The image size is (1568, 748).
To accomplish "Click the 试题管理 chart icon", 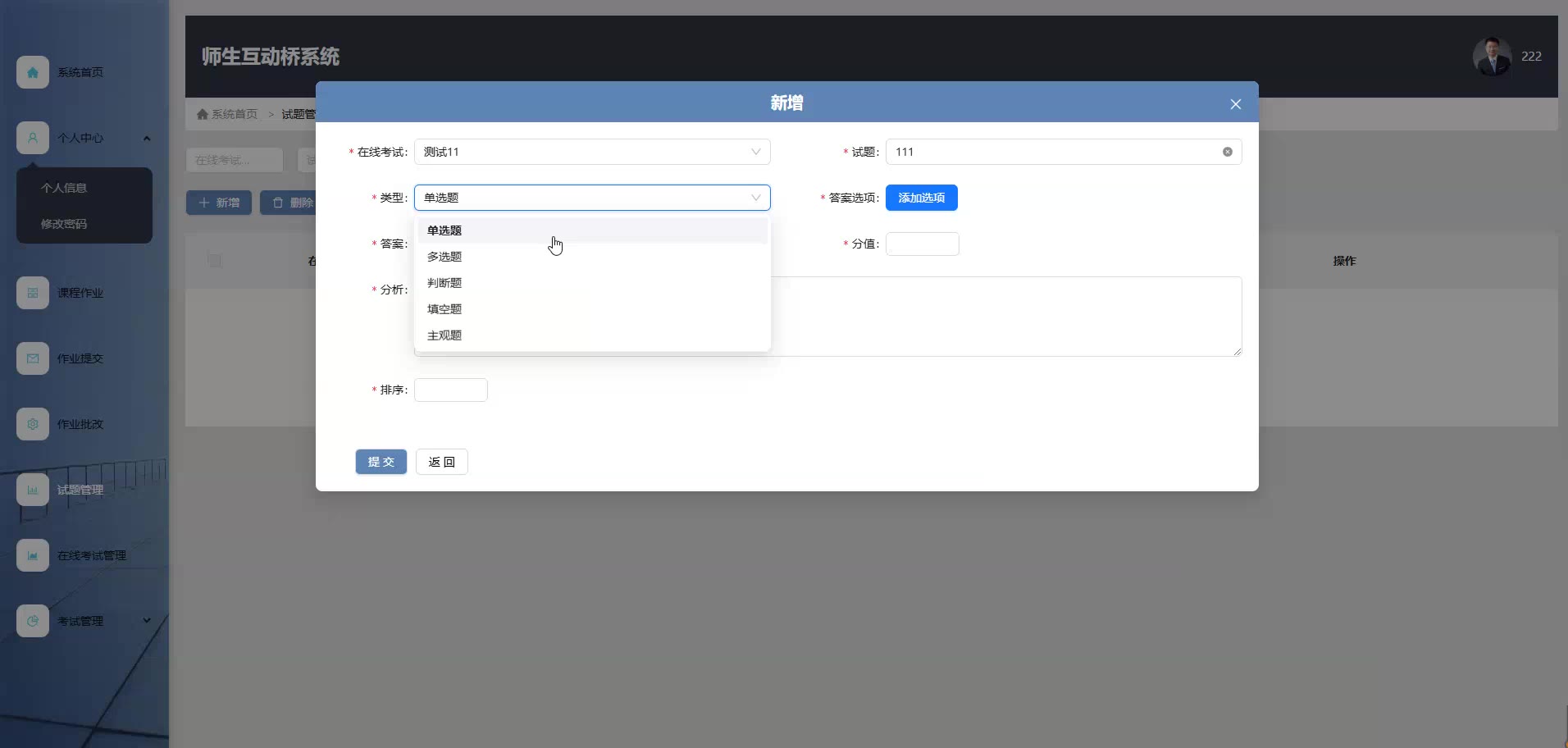I will tap(33, 490).
